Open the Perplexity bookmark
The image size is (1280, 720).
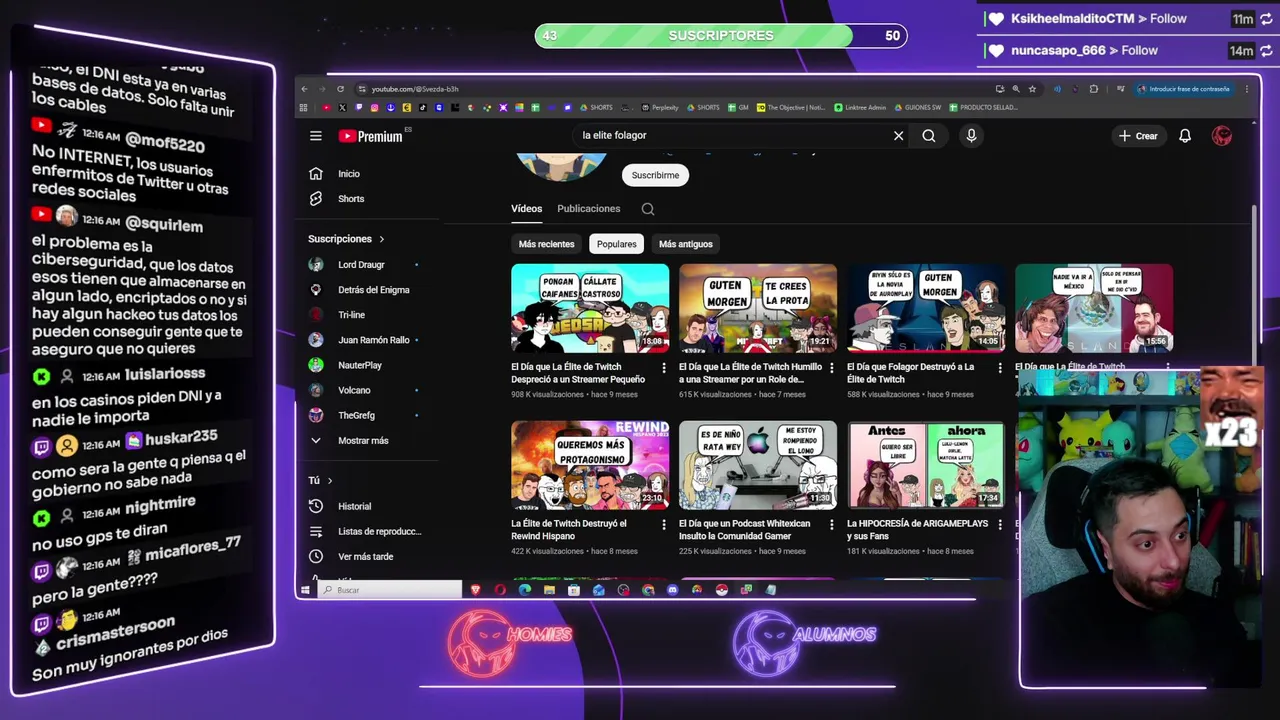point(660,107)
